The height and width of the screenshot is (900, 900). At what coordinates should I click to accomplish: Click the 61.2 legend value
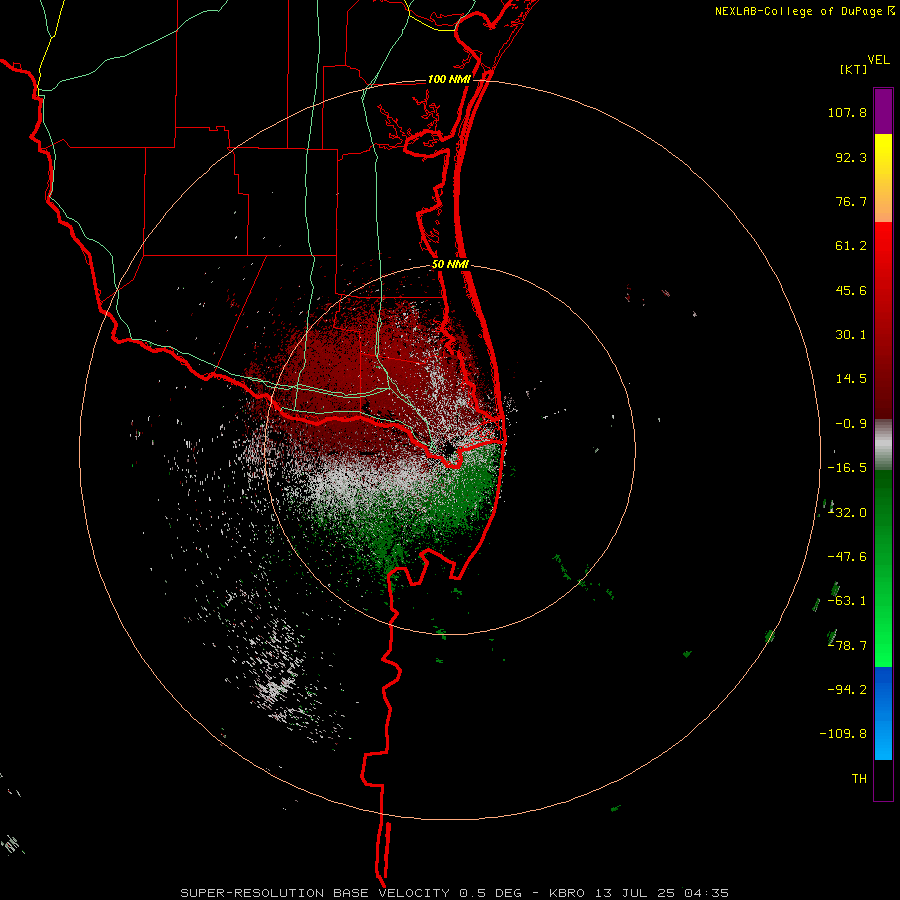click(851, 246)
